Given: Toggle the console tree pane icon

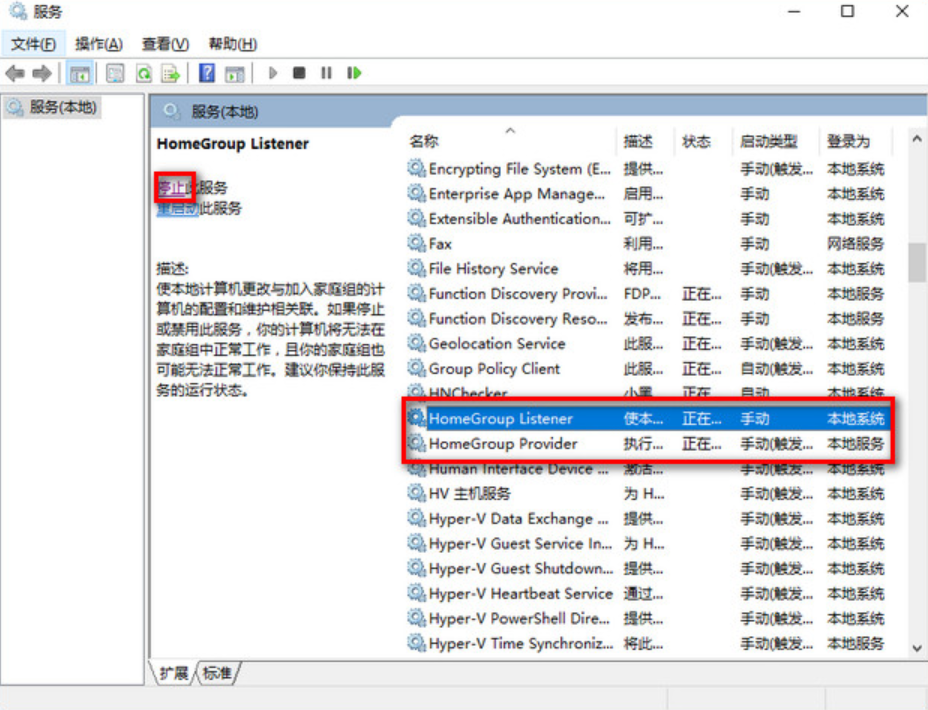Looking at the screenshot, I should [79, 72].
